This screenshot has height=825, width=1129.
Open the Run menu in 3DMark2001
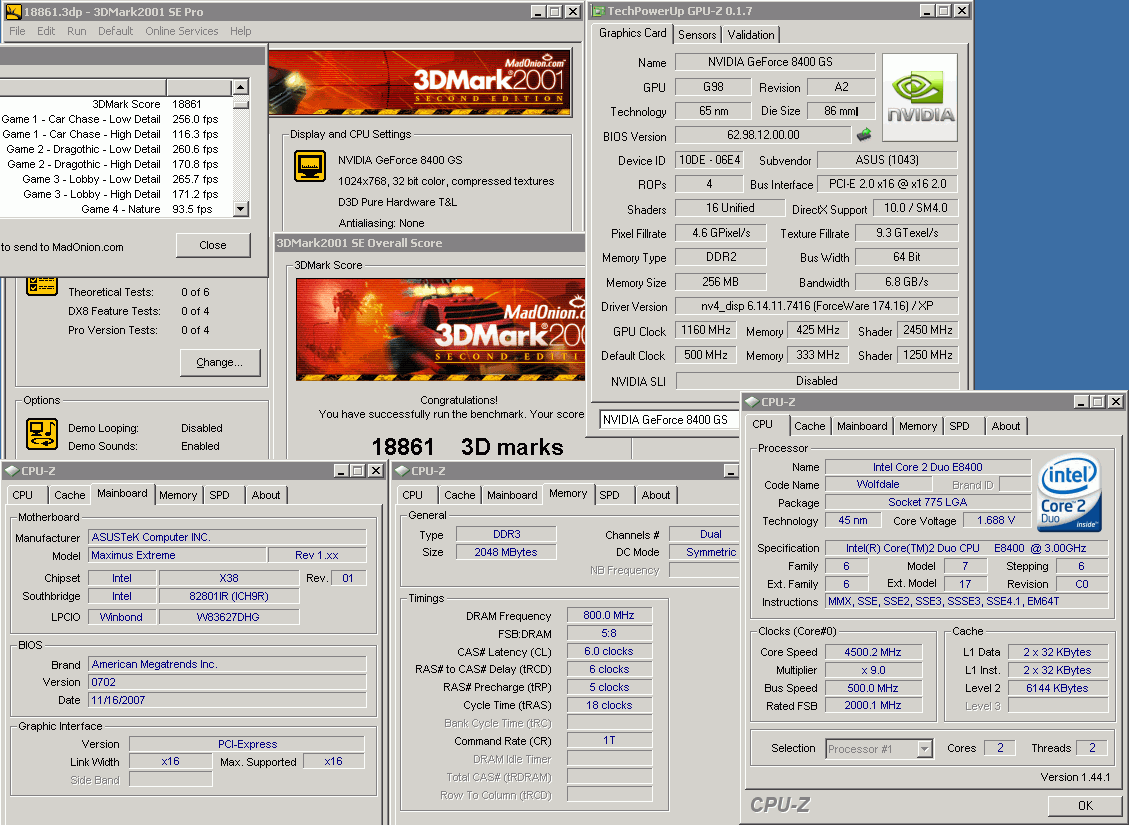(x=76, y=31)
